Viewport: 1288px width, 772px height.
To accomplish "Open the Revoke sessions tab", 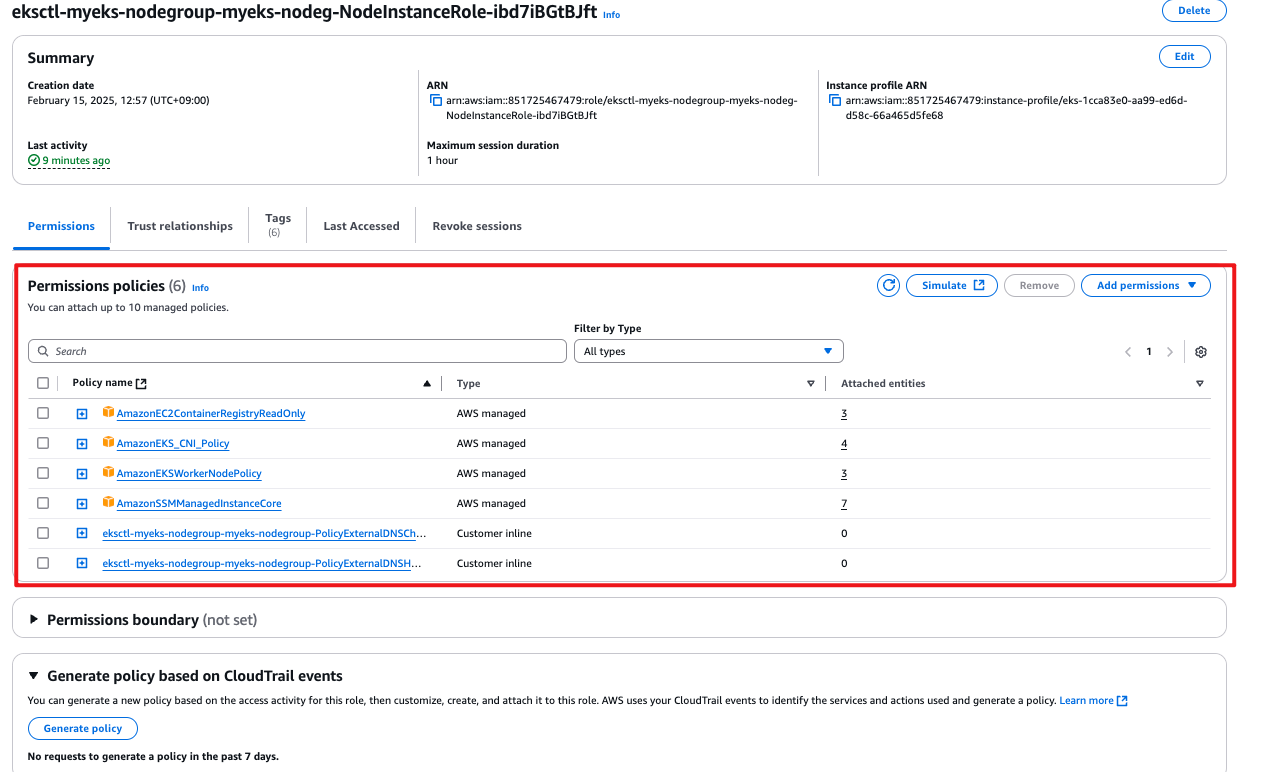I will [477, 226].
